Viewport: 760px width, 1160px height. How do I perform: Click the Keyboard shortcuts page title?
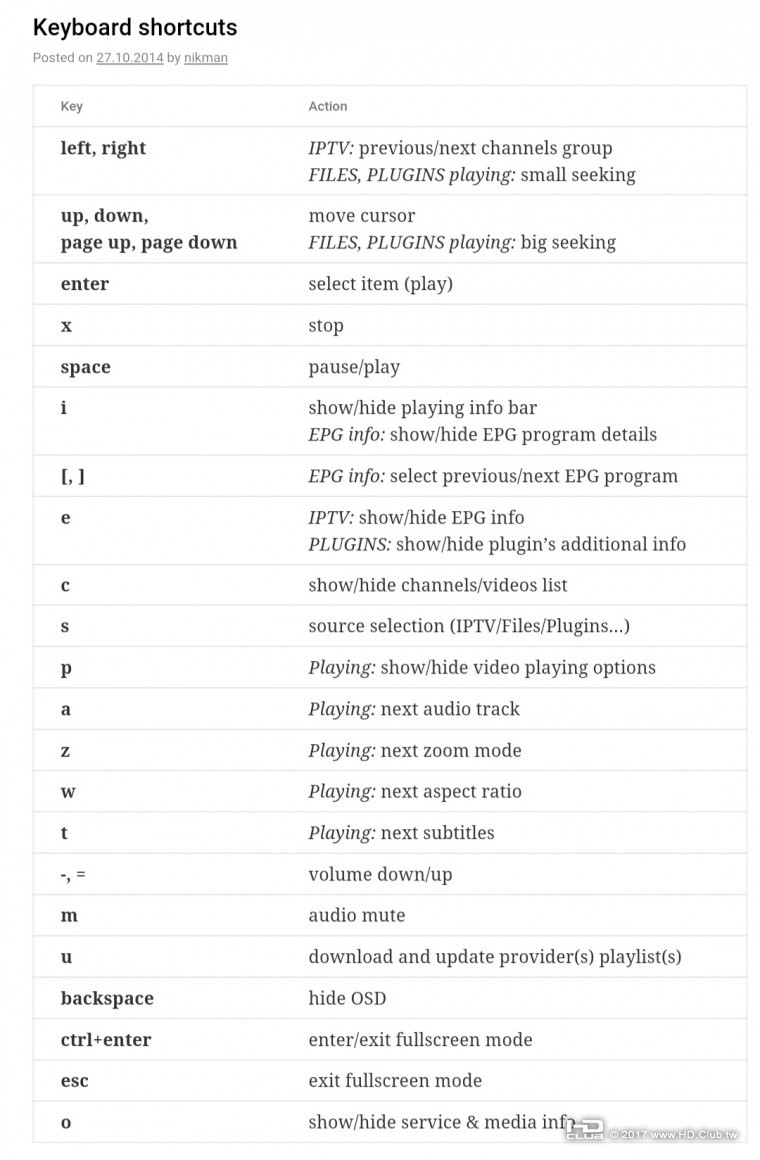[x=135, y=27]
